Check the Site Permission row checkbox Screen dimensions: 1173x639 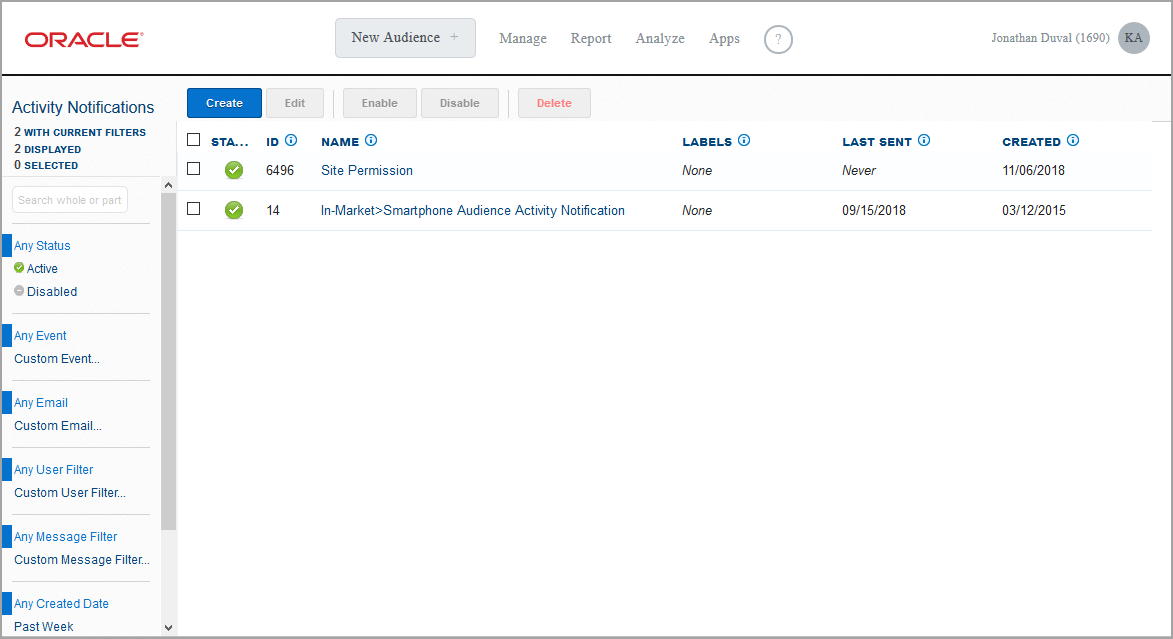coord(194,168)
